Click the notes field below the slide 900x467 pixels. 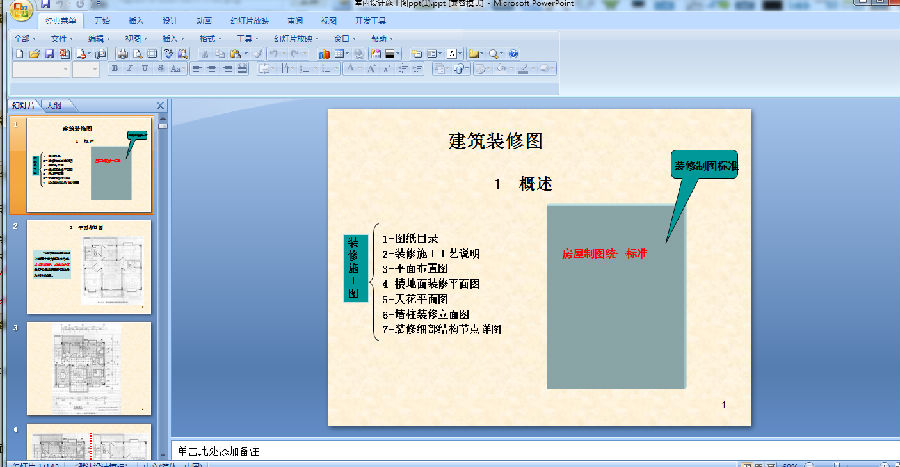coord(536,451)
